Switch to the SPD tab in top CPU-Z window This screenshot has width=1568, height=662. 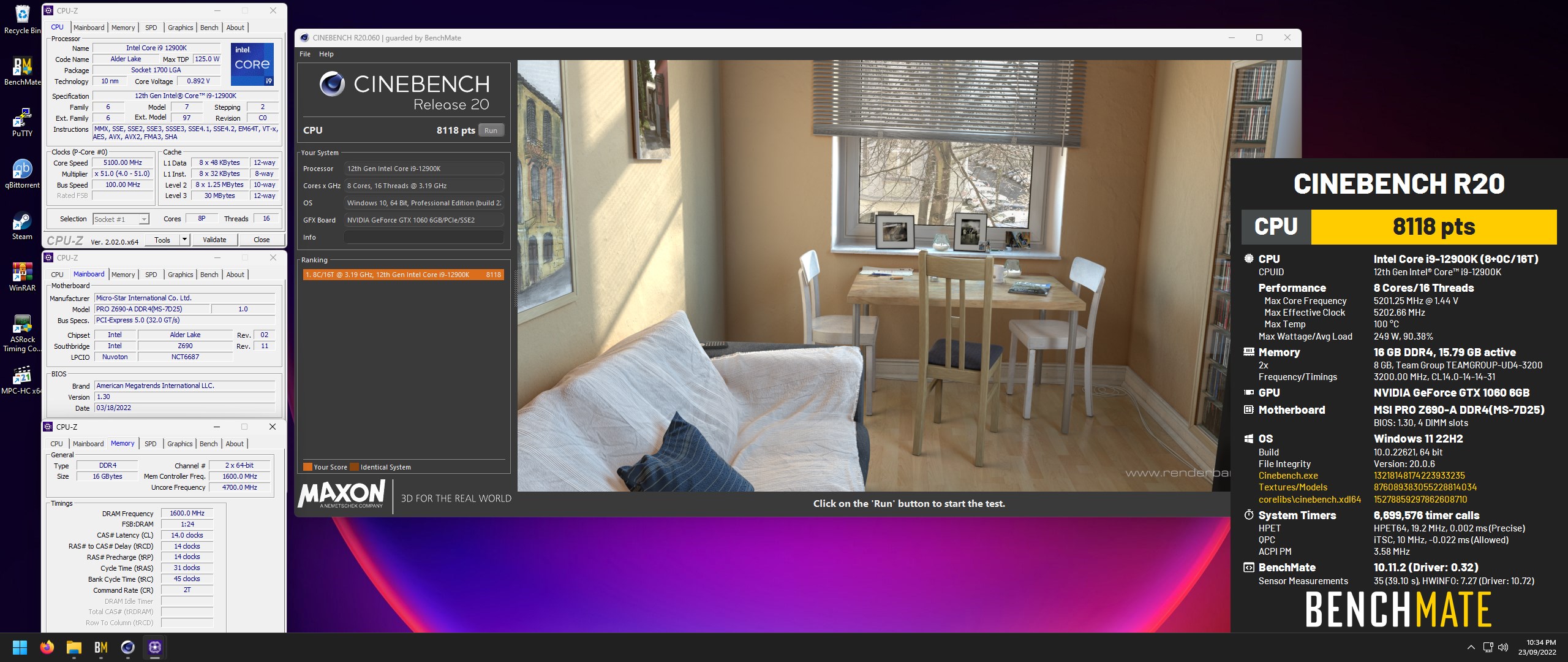point(151,28)
